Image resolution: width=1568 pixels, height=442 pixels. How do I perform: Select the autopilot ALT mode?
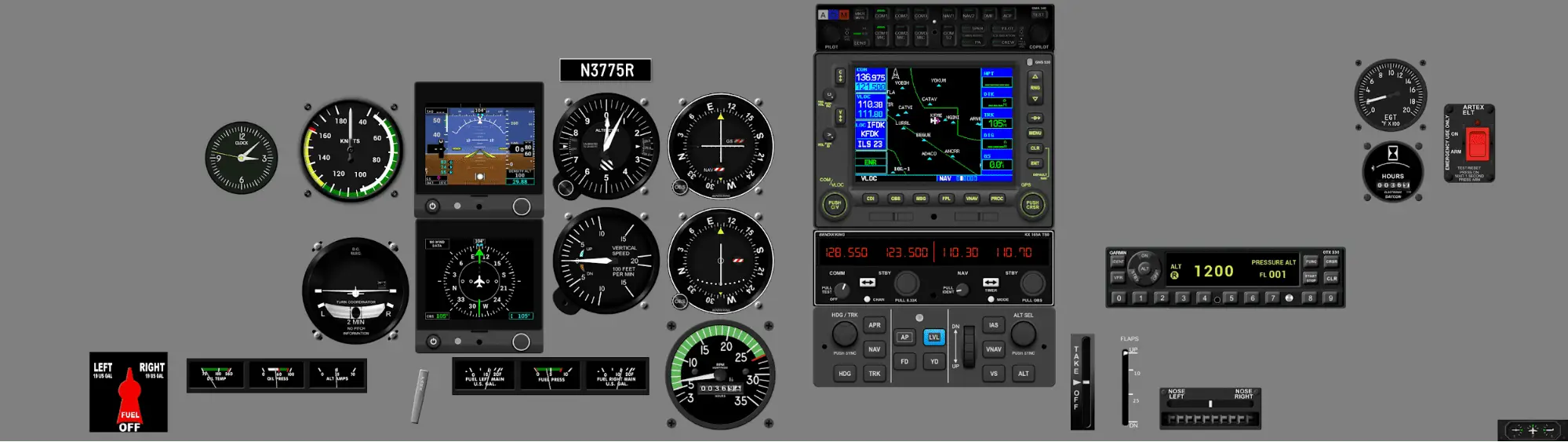click(x=1023, y=374)
